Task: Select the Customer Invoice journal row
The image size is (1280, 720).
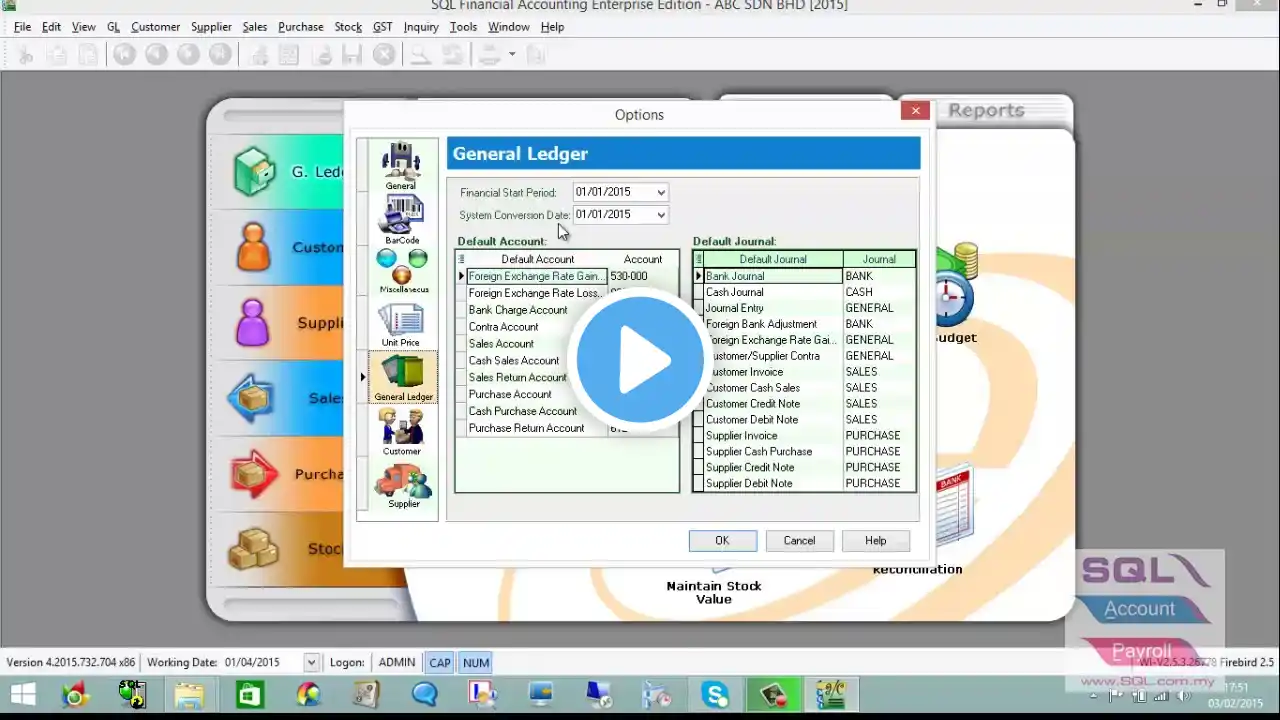Action: [805, 372]
